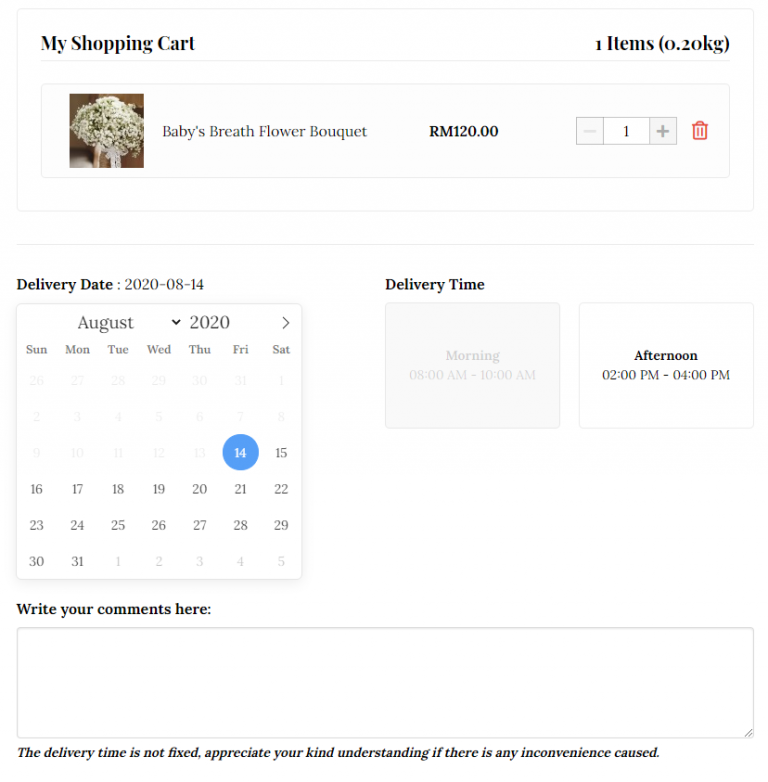Choose August 24 on calendar
This screenshot has height=782, width=768.
(77, 525)
